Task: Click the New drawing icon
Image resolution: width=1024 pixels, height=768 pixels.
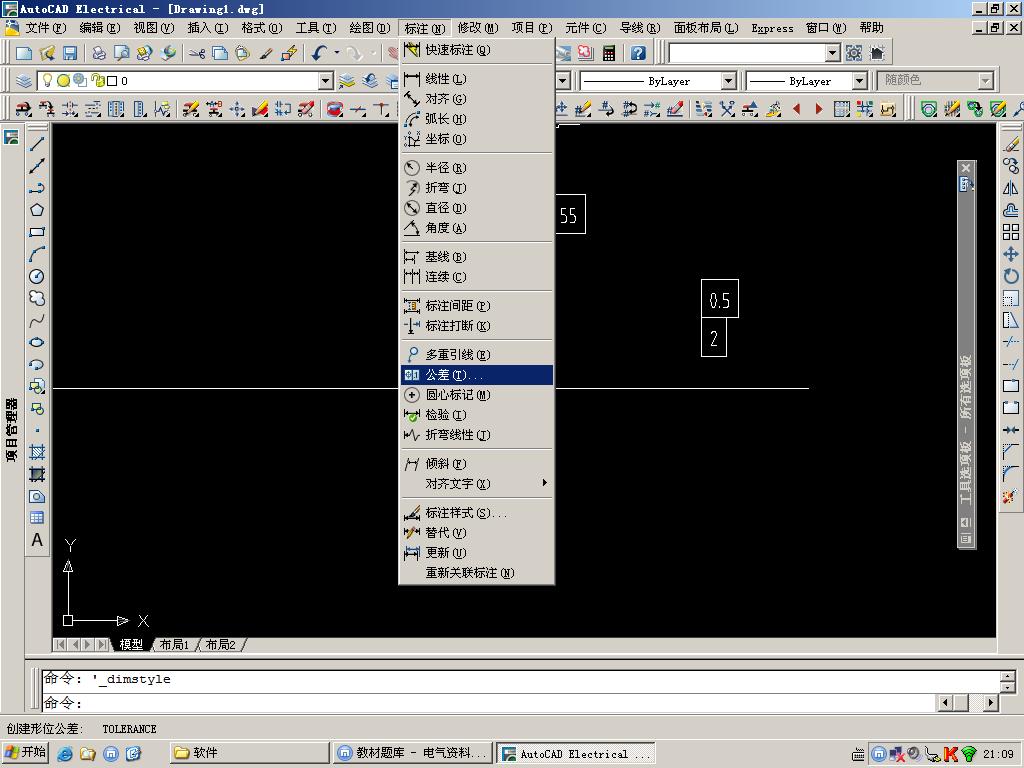Action: pos(24,53)
